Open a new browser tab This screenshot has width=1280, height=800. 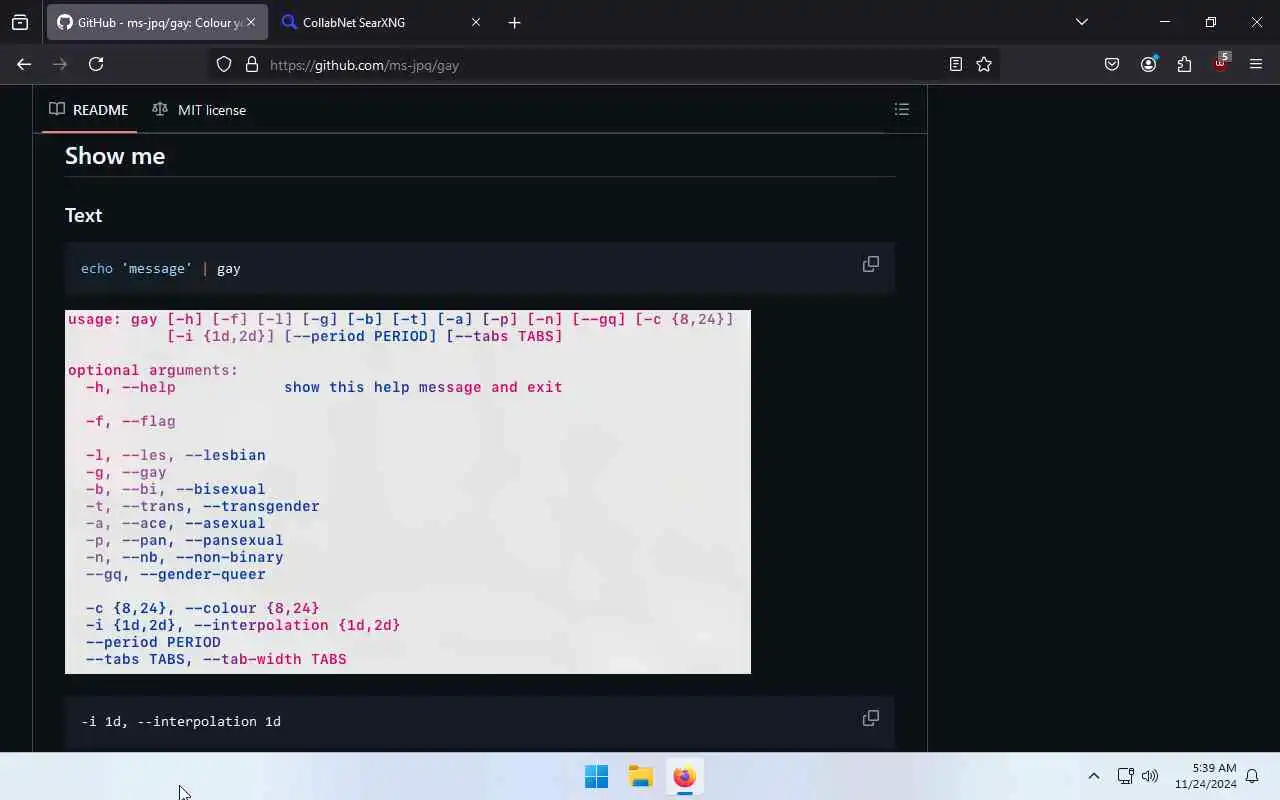(x=514, y=22)
